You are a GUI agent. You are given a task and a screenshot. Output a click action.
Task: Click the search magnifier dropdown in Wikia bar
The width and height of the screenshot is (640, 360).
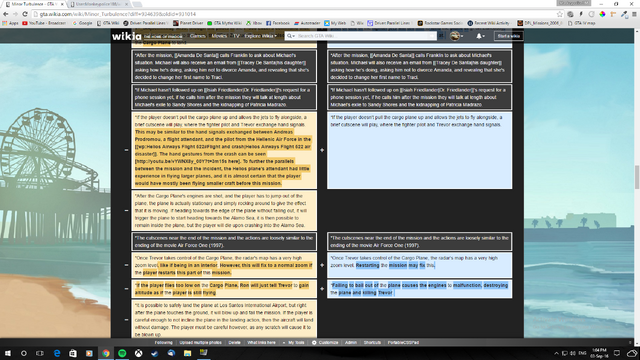pos(290,36)
